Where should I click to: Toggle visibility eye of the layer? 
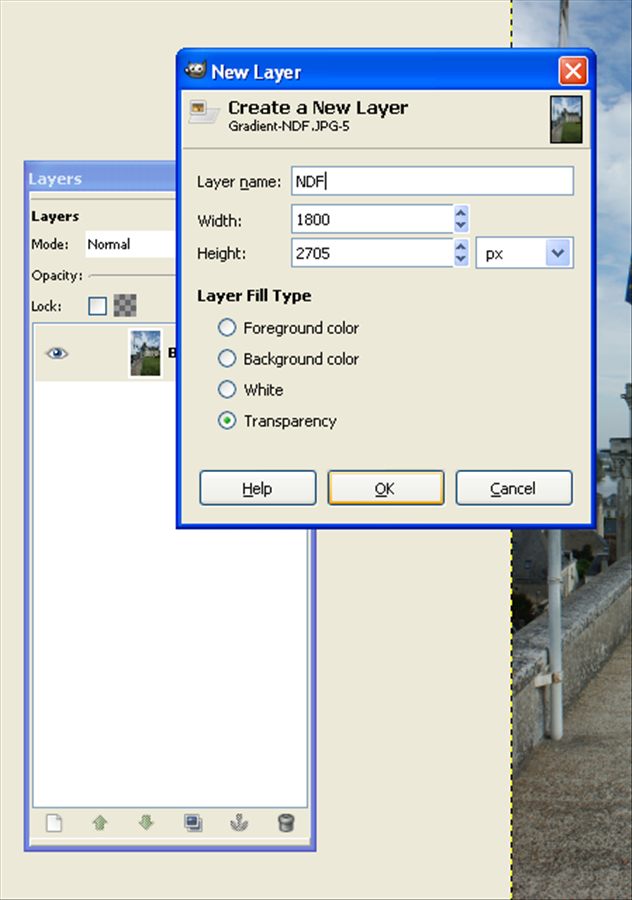point(57,353)
